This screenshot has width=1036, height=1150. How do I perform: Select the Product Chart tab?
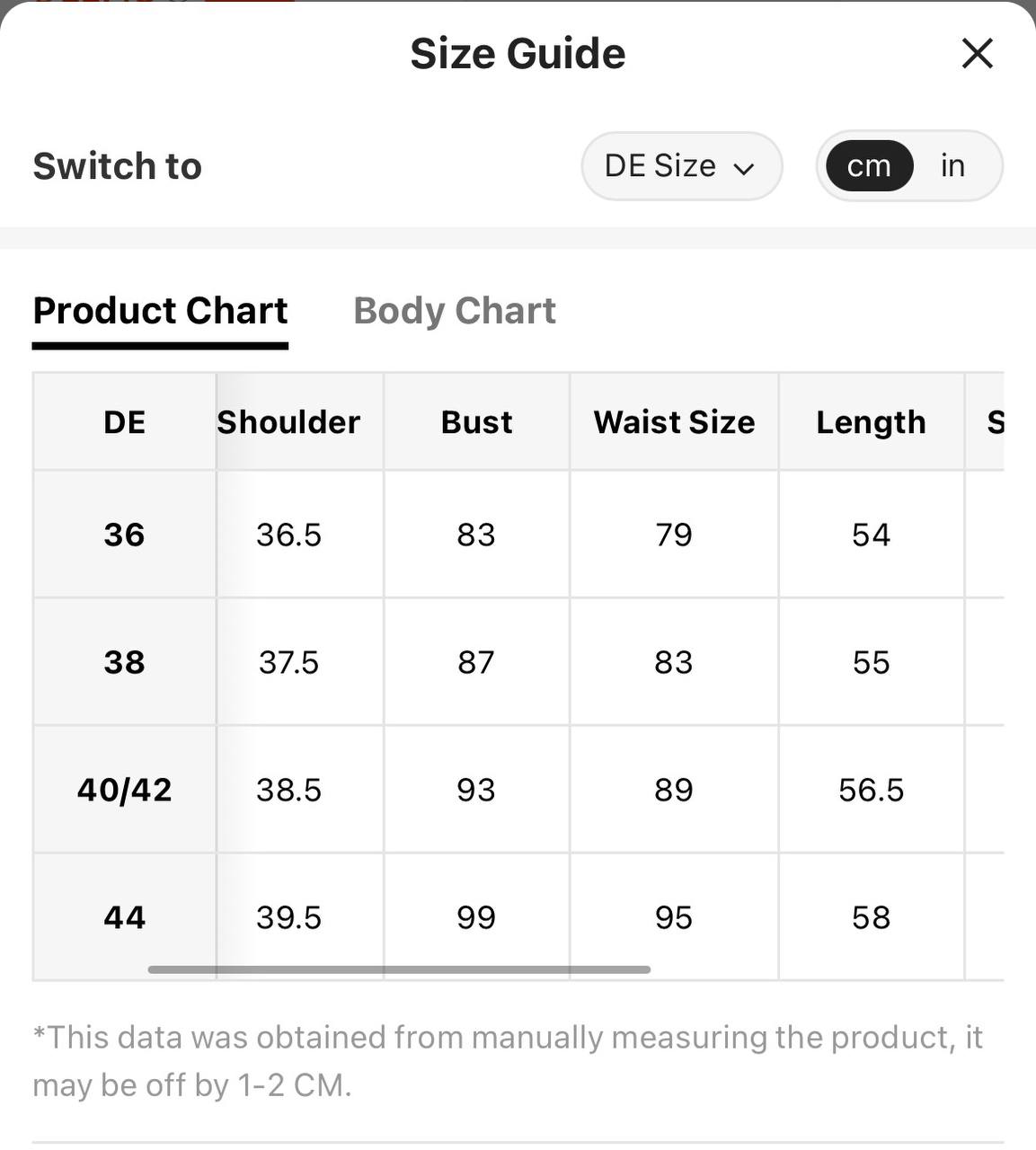click(161, 311)
